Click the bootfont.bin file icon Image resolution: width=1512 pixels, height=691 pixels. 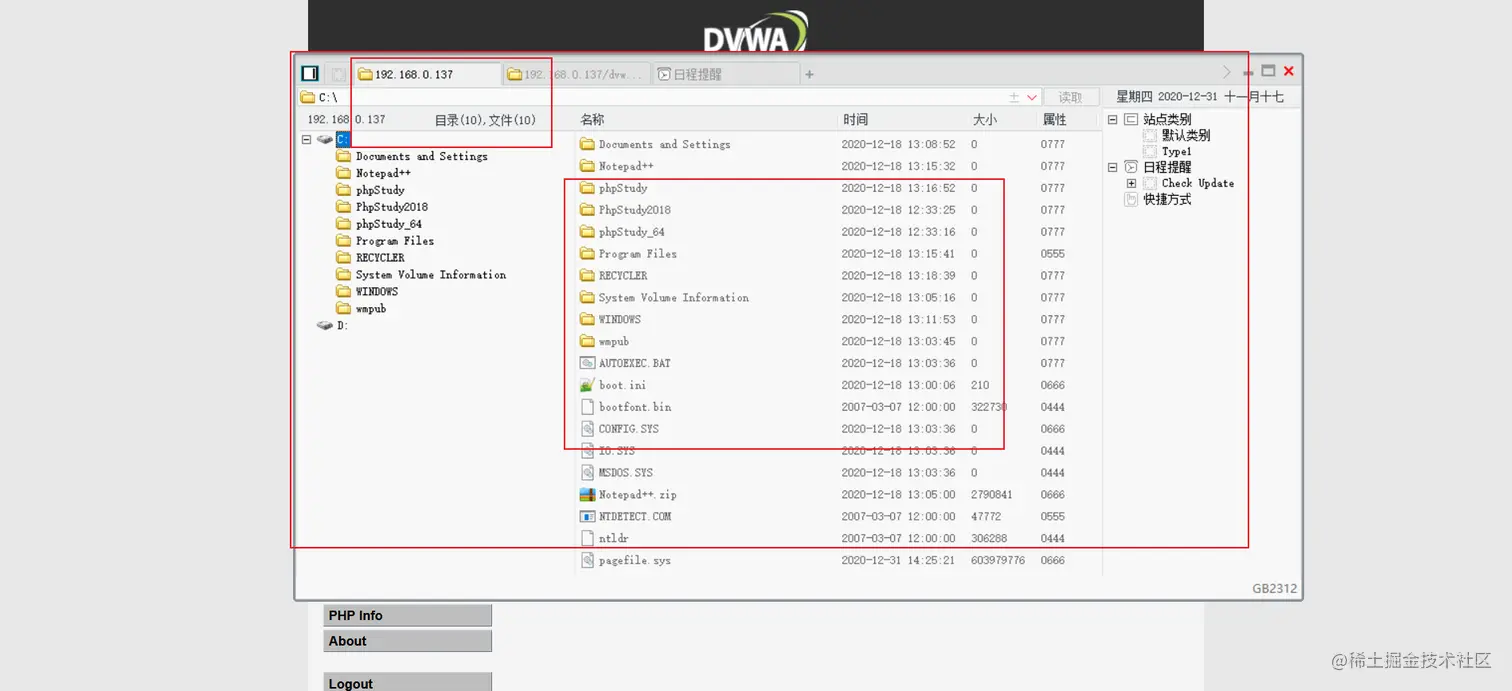tap(588, 407)
